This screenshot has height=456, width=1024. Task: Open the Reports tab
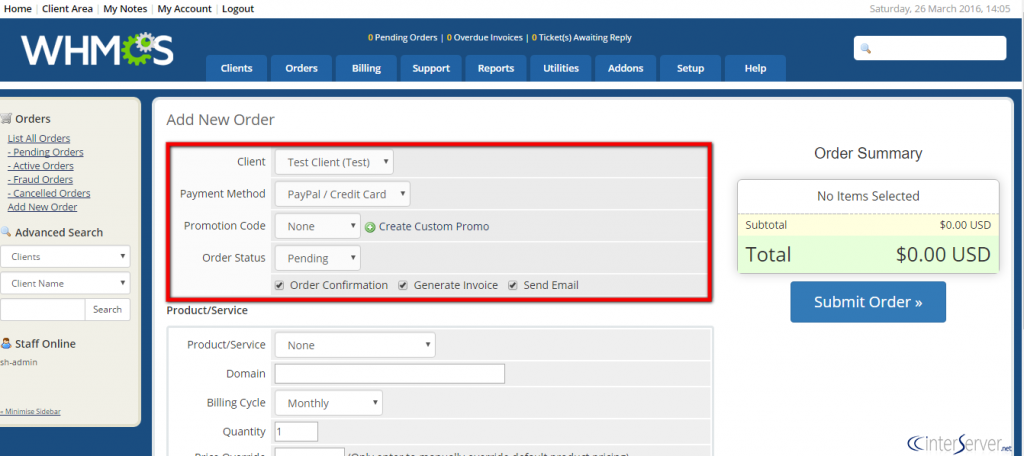[x=496, y=68]
